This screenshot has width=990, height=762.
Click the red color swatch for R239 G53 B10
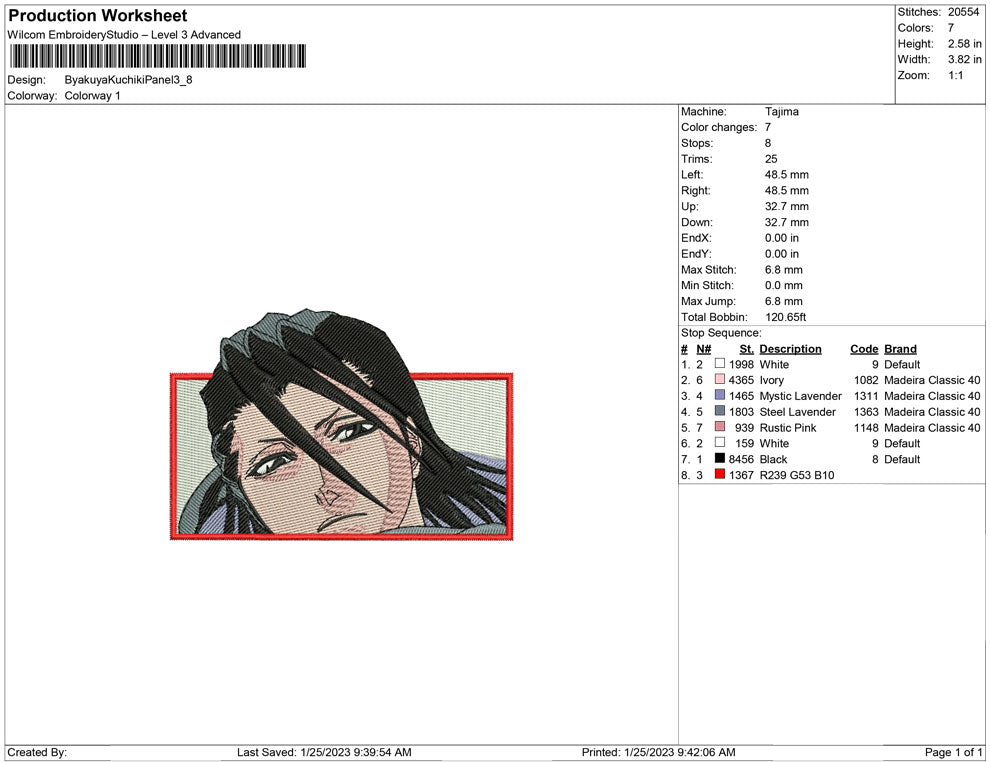click(x=720, y=474)
